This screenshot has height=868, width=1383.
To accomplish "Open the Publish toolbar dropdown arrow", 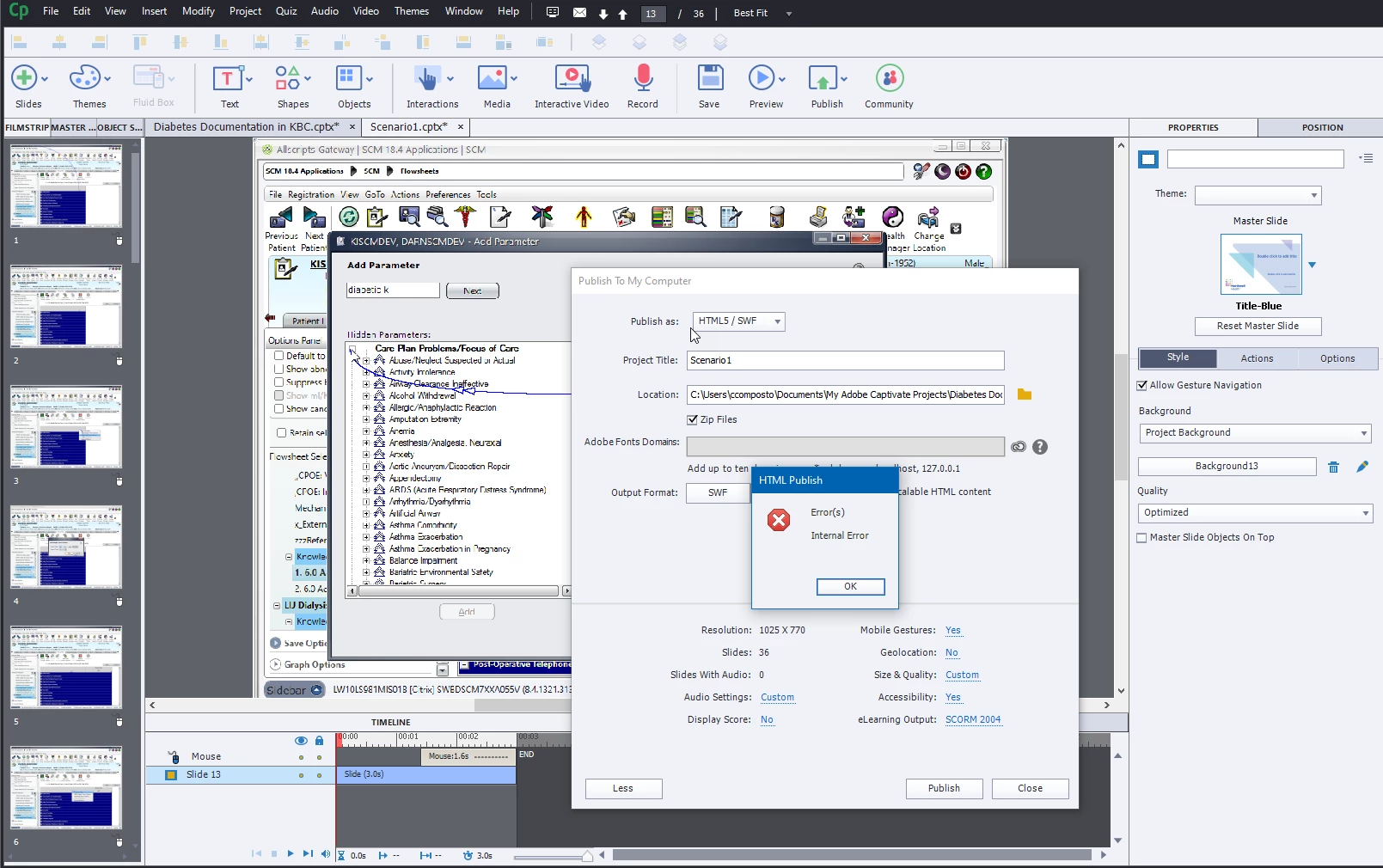I will (x=844, y=79).
